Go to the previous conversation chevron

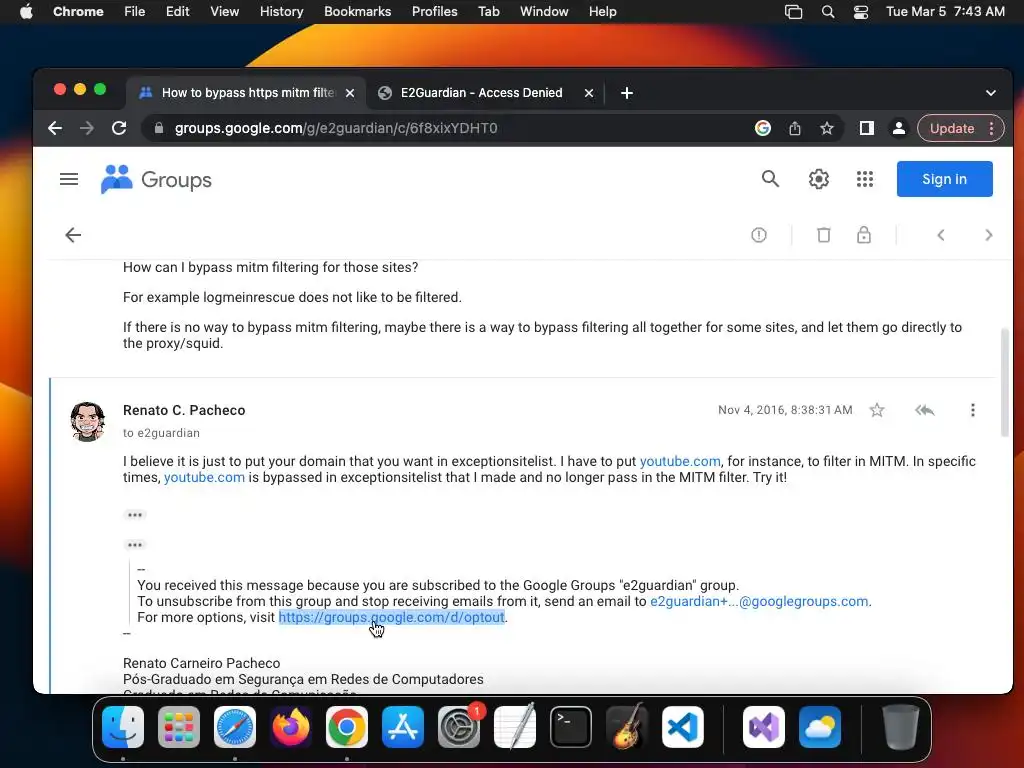940,235
